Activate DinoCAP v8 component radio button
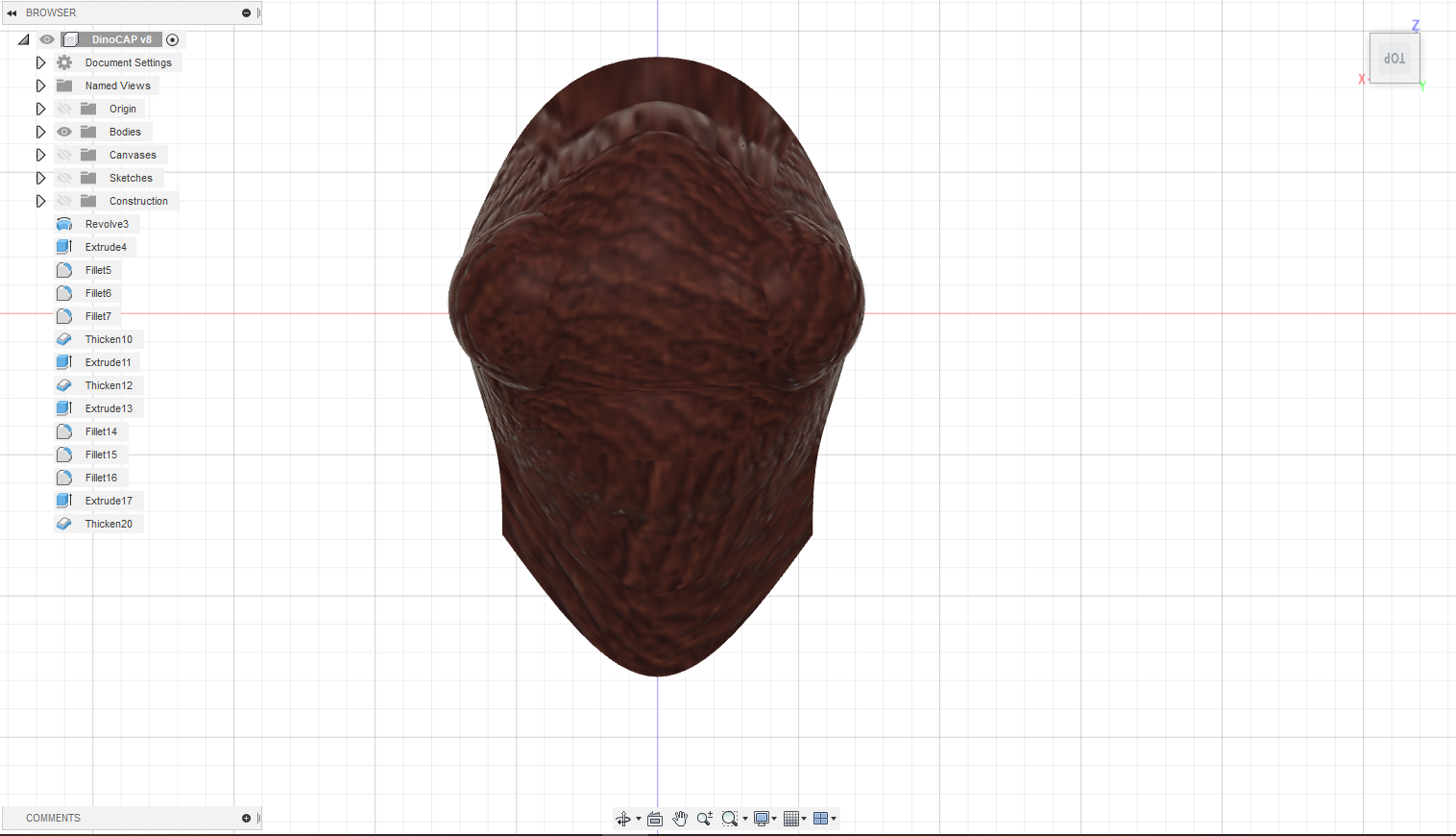 click(x=173, y=39)
